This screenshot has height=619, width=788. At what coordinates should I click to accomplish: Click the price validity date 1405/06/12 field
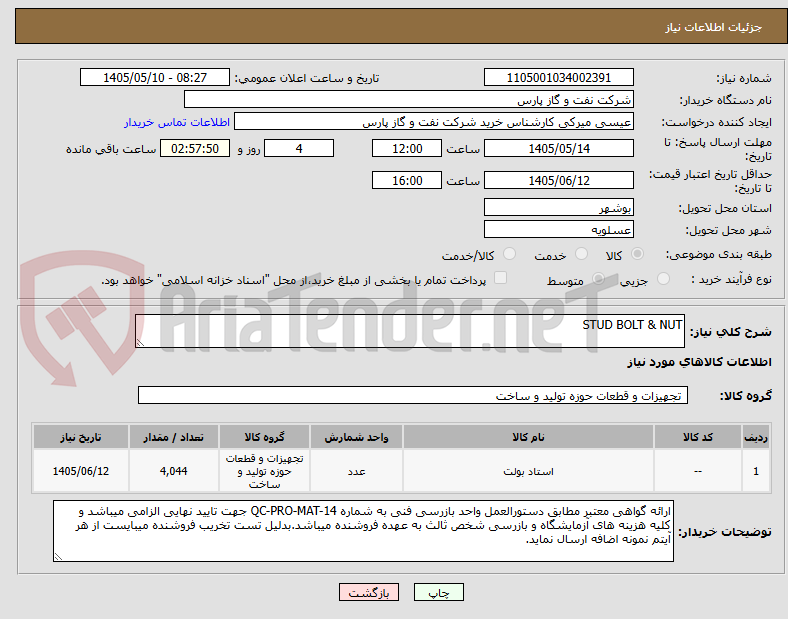pos(558,180)
